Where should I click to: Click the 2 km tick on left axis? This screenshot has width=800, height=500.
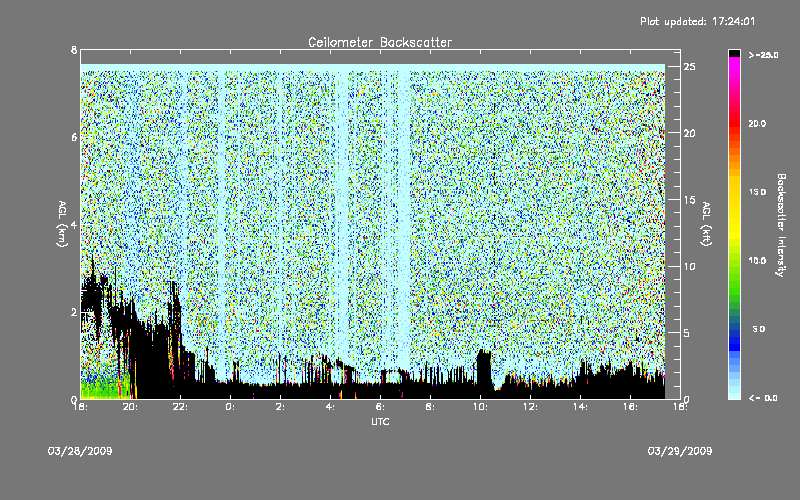(74, 312)
